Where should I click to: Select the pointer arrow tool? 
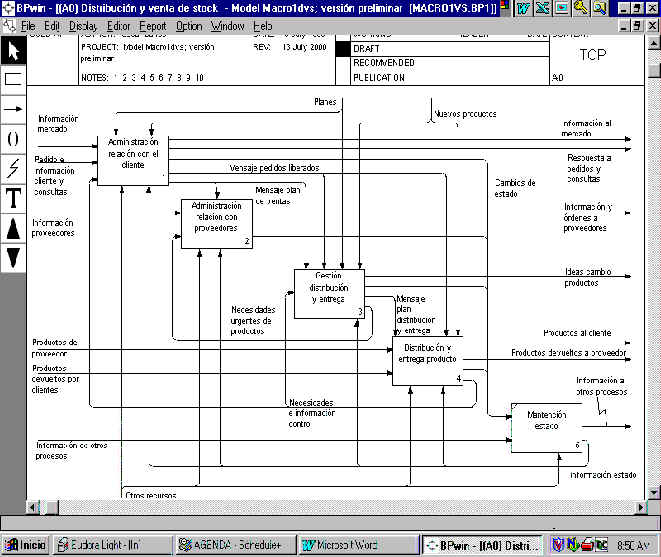[13, 51]
